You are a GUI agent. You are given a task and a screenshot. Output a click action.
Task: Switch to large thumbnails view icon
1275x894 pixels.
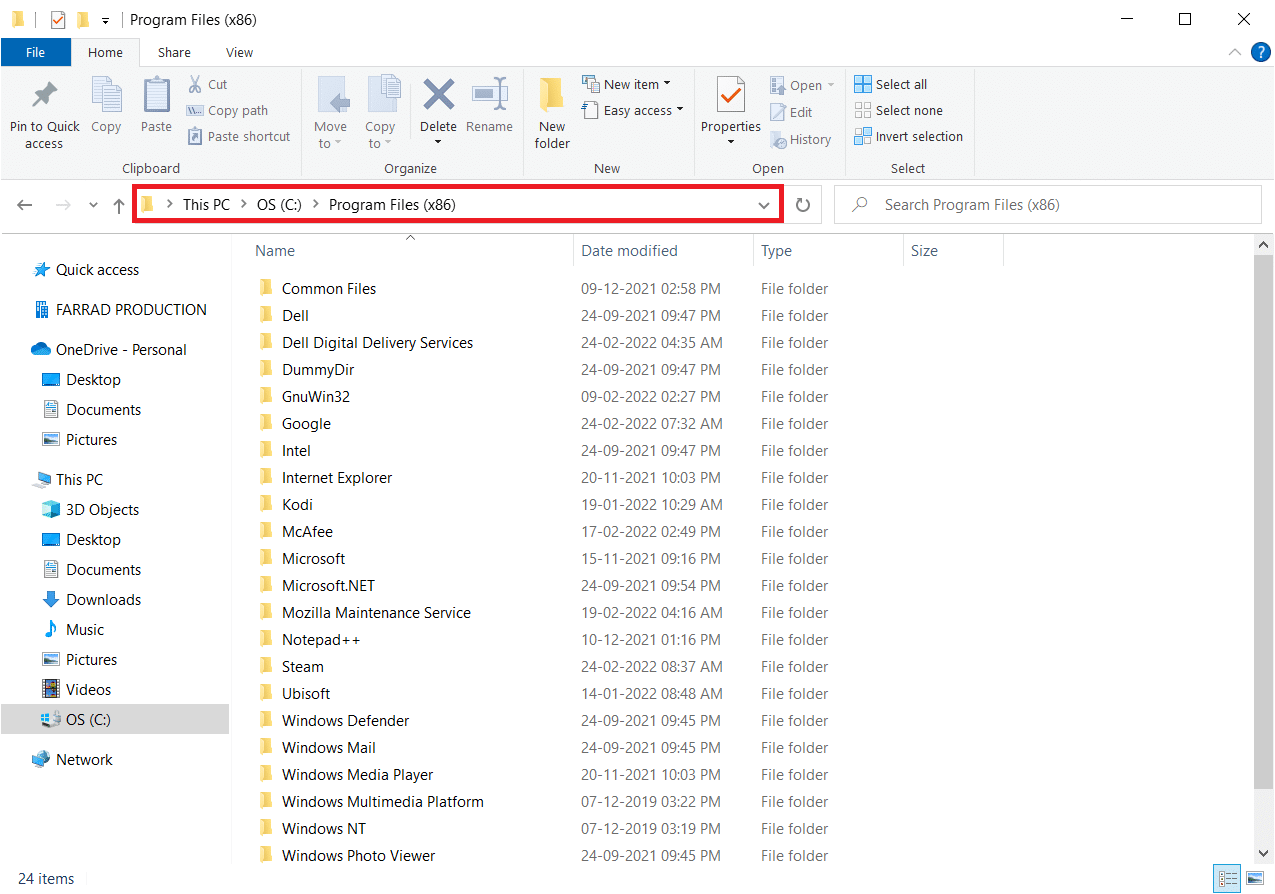1254,879
